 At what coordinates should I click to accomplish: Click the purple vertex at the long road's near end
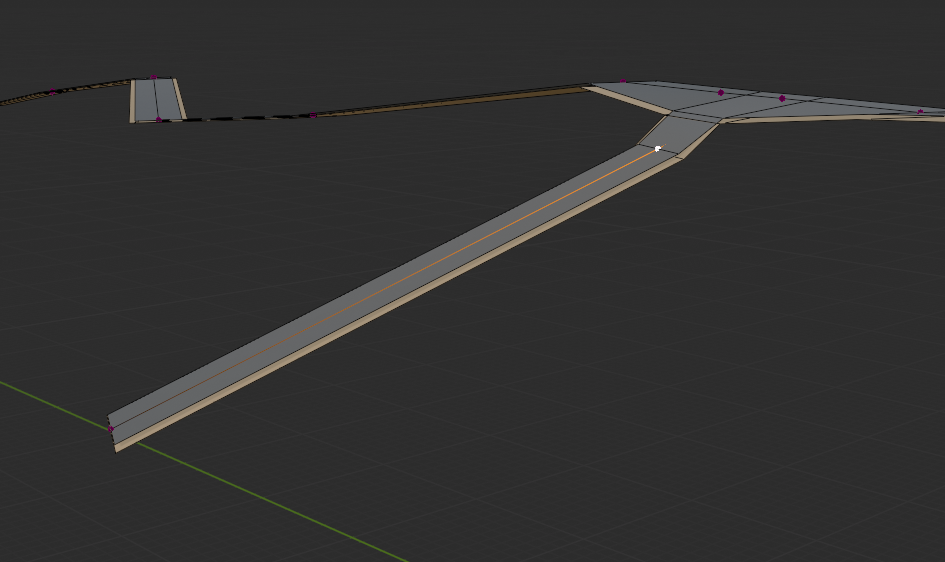111,429
